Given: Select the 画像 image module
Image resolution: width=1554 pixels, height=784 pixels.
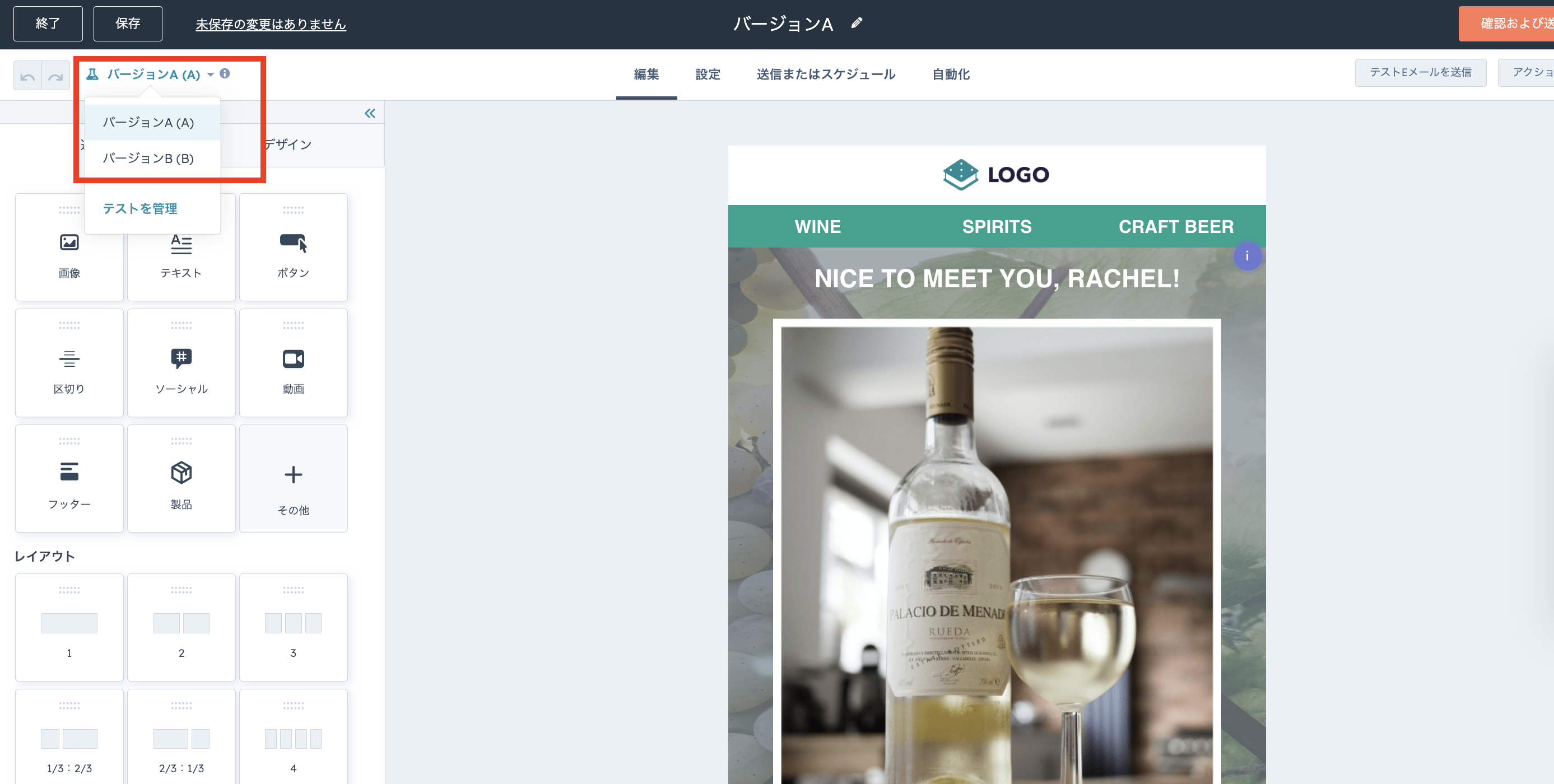Looking at the screenshot, I should [69, 248].
